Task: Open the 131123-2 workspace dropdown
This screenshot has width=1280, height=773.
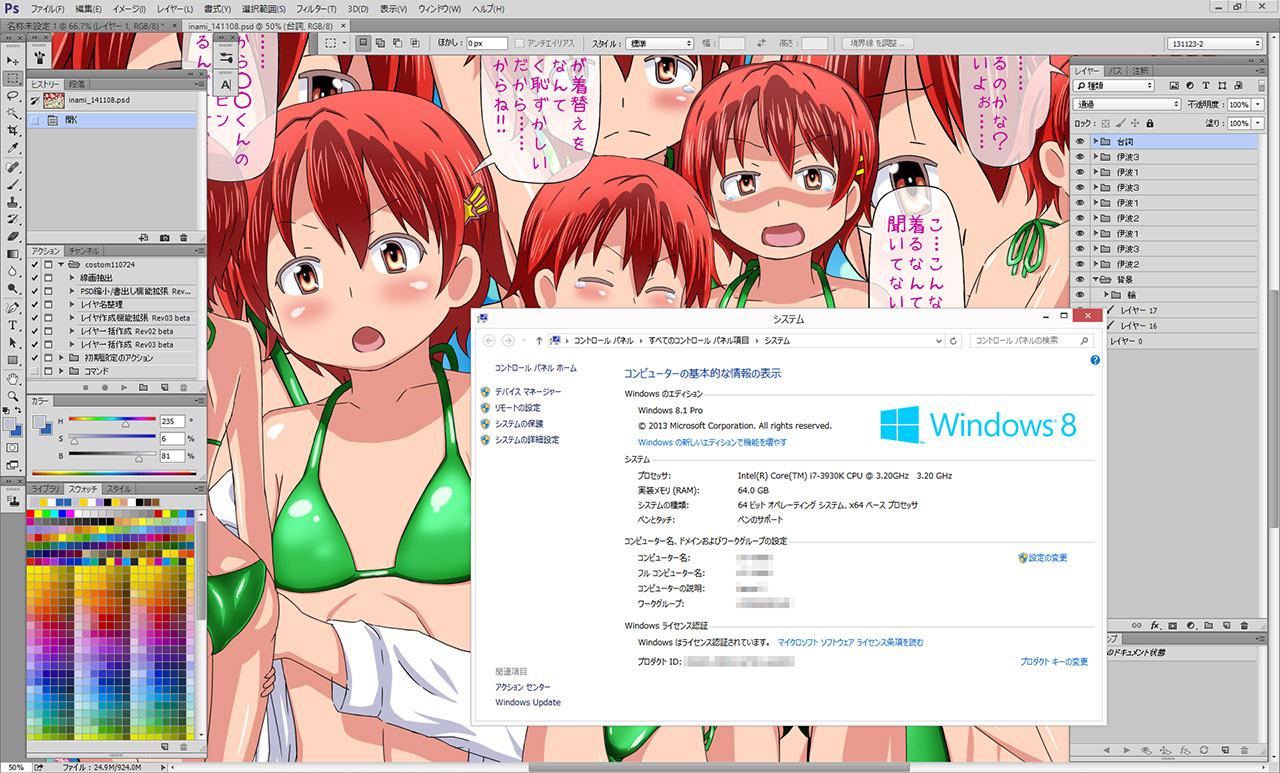Action: tap(1214, 44)
